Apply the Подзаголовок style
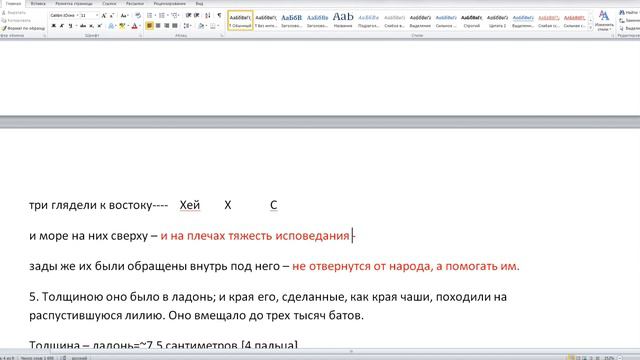Viewport: 640px width, 360px height. coord(369,20)
